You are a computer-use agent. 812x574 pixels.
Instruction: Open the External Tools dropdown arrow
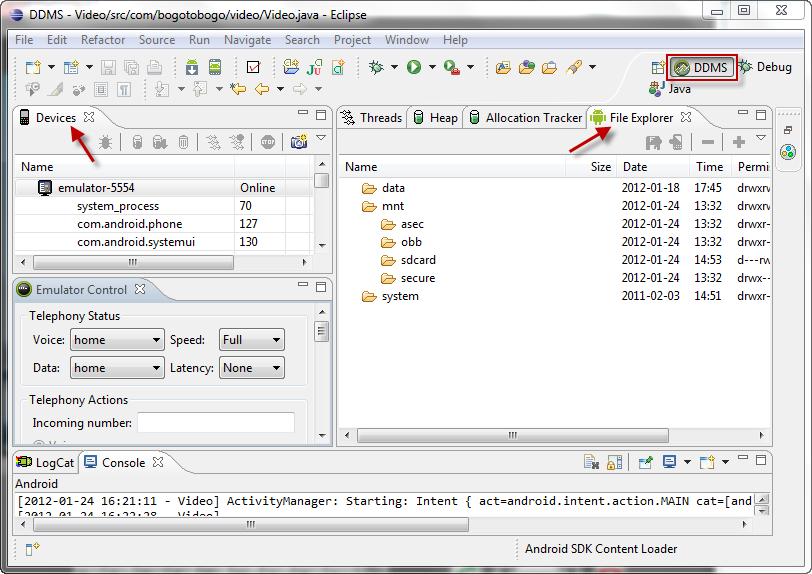[471, 67]
